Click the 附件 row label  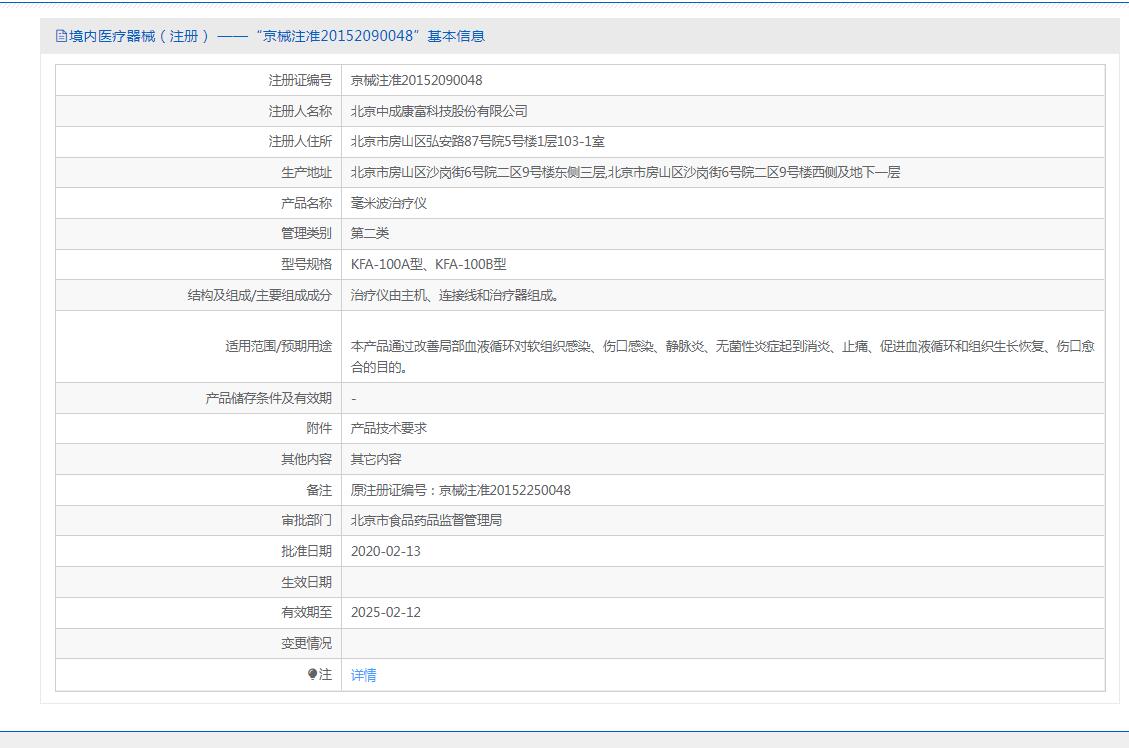tap(319, 428)
